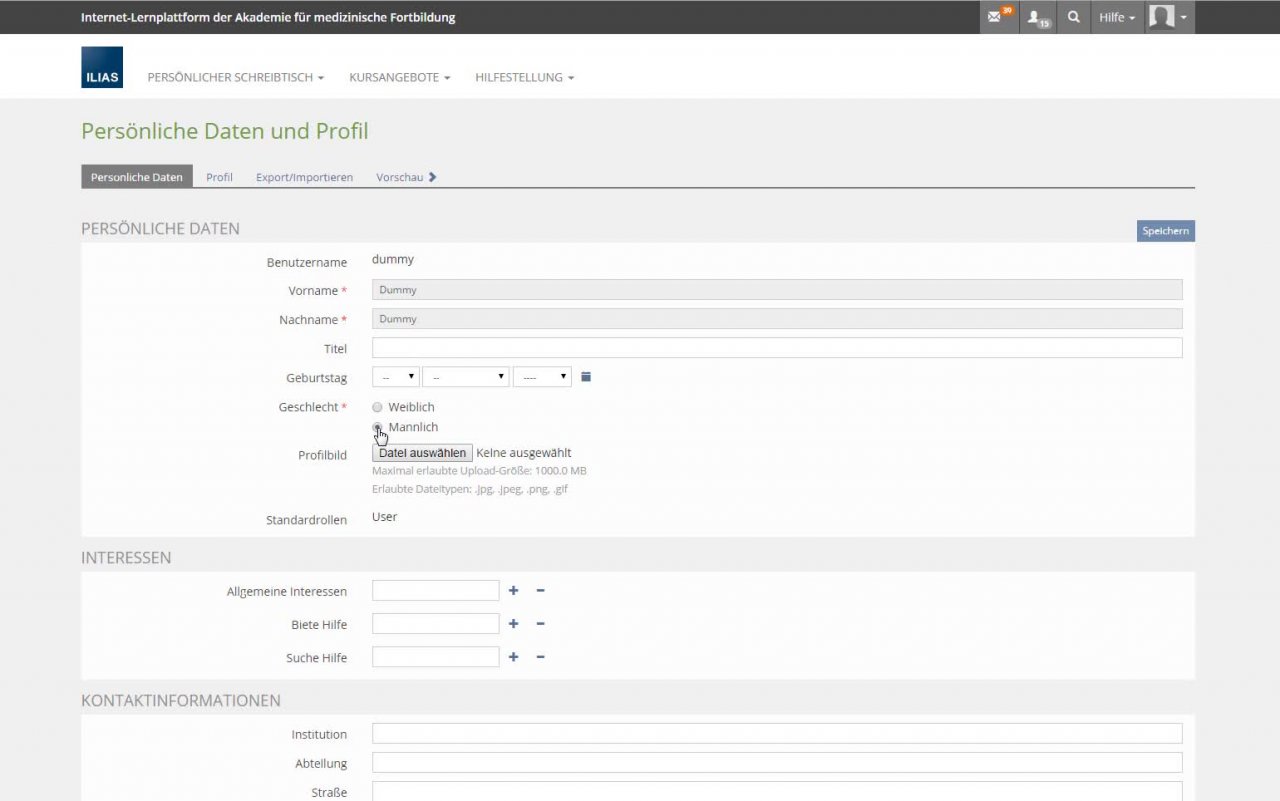
Task: Click the search magnifier icon
Action: pos(1074,17)
